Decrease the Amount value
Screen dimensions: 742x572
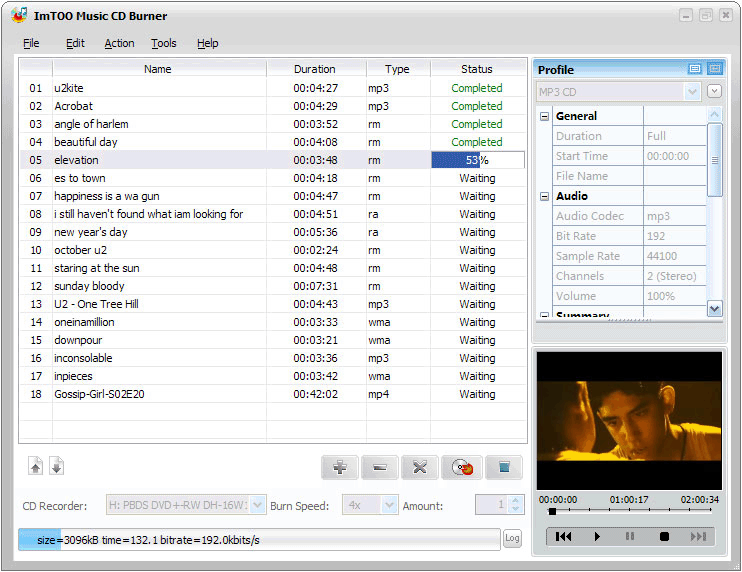(x=515, y=510)
